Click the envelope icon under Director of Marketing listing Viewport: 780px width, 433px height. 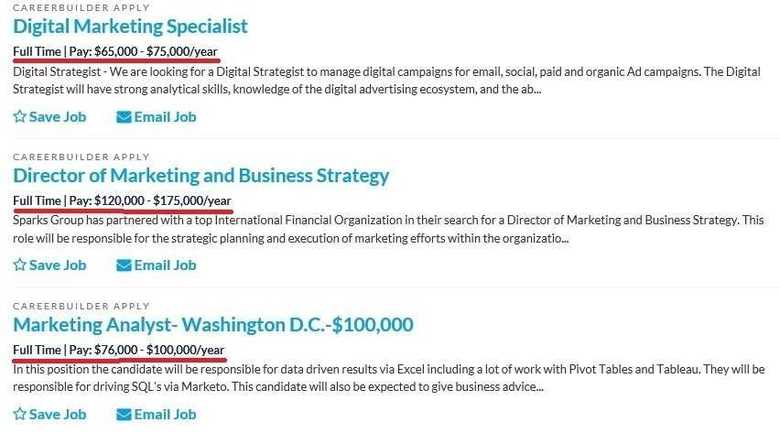click(x=123, y=265)
